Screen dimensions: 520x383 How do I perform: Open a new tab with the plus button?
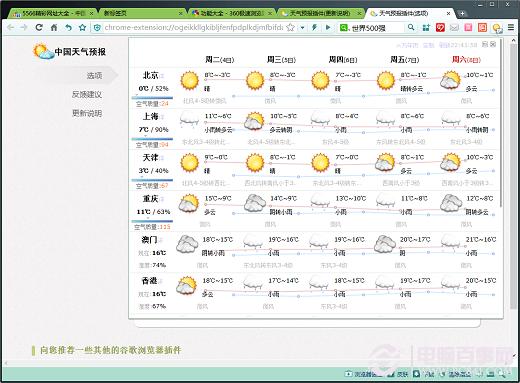pyautogui.click(x=462, y=13)
